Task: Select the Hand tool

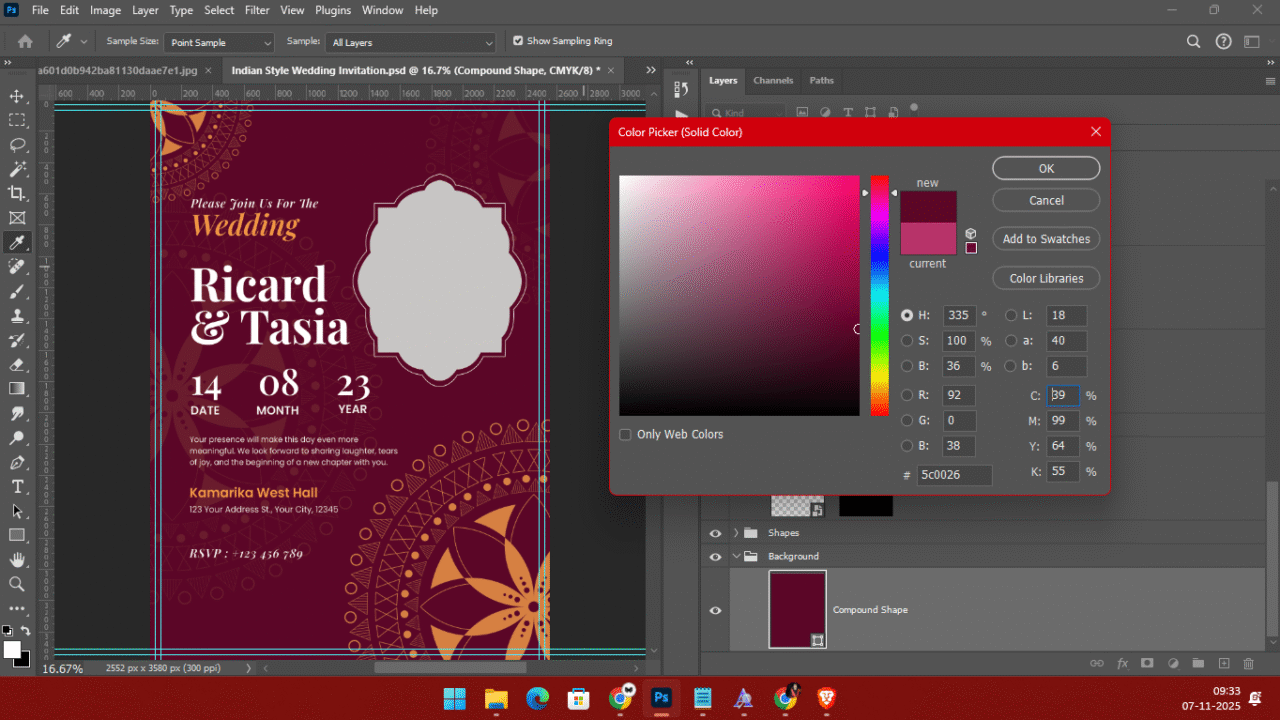Action: pyautogui.click(x=17, y=560)
